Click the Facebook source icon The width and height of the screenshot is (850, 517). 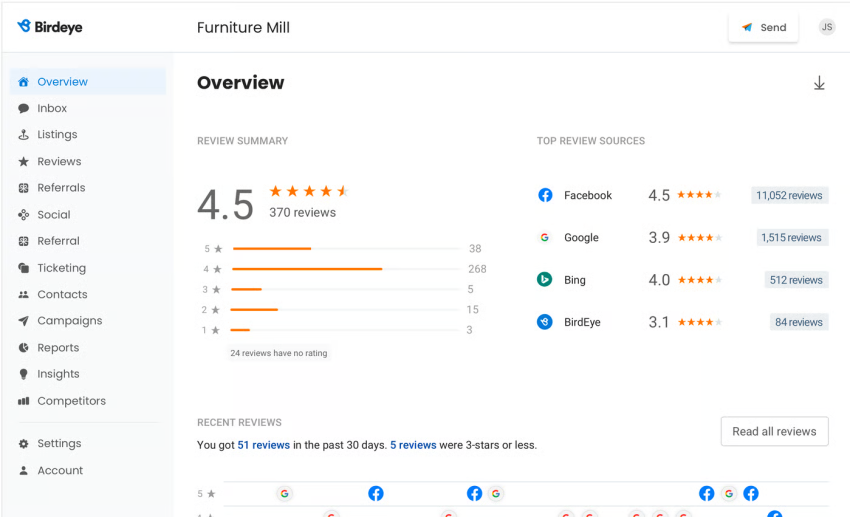[545, 195]
